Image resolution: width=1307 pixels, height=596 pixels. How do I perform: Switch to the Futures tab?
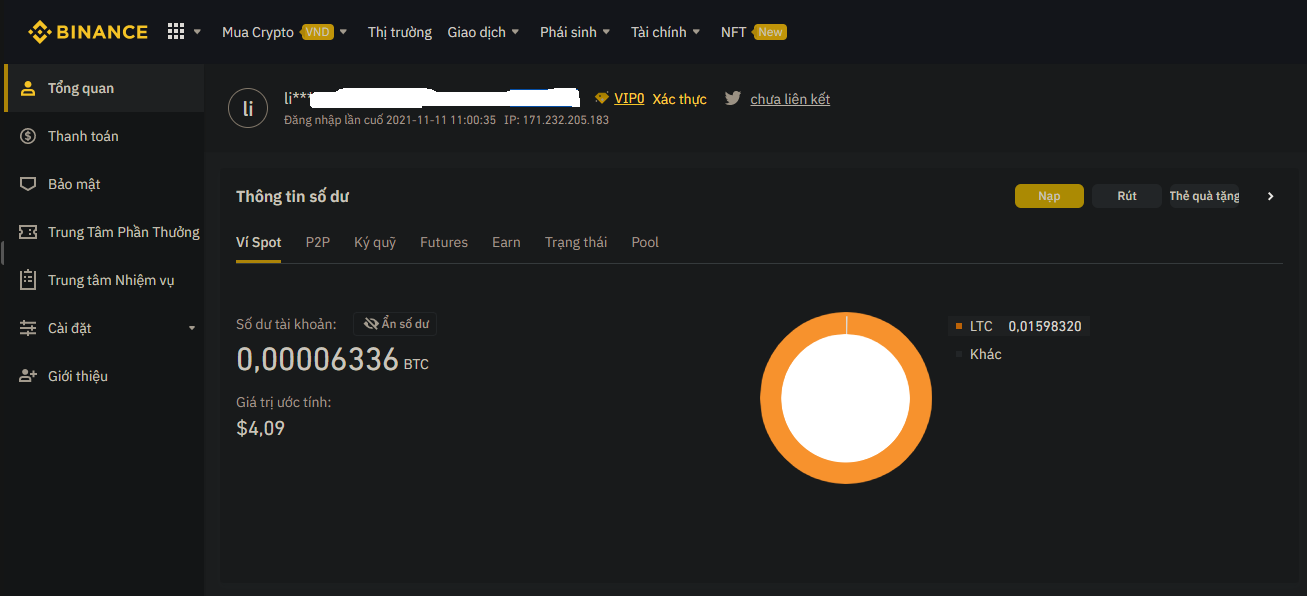point(444,243)
